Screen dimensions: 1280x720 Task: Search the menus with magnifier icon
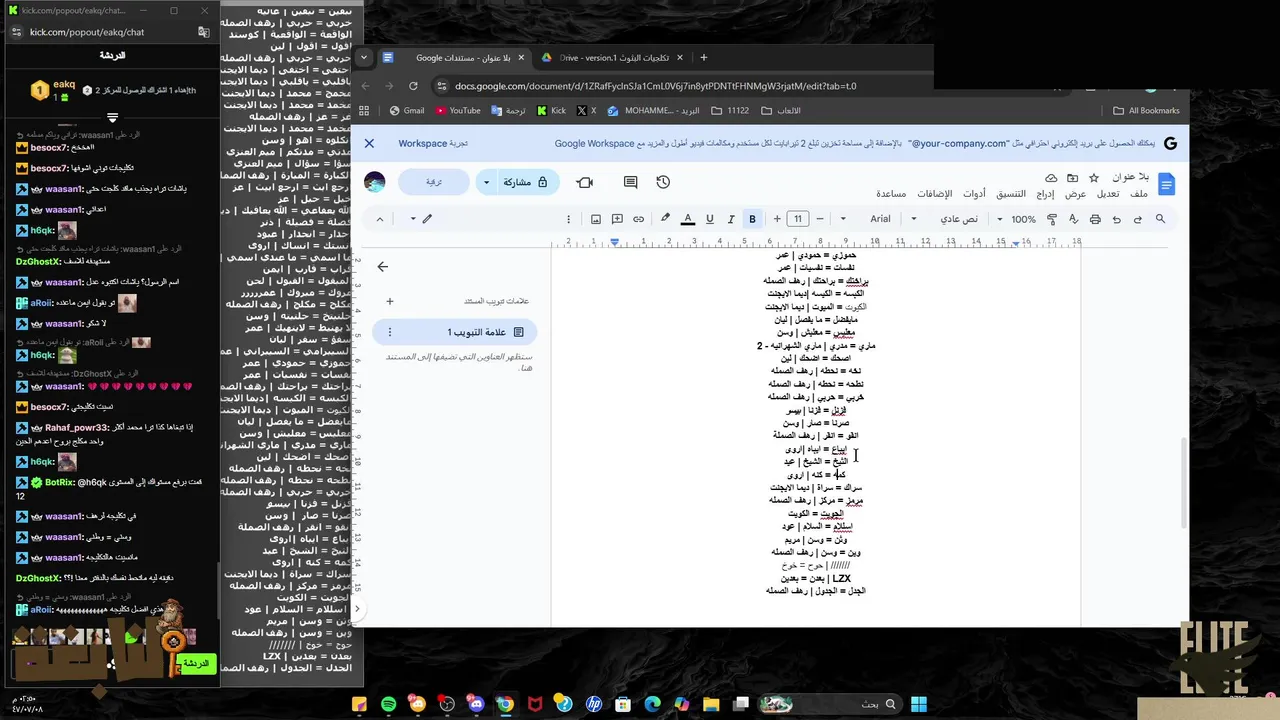1160,219
